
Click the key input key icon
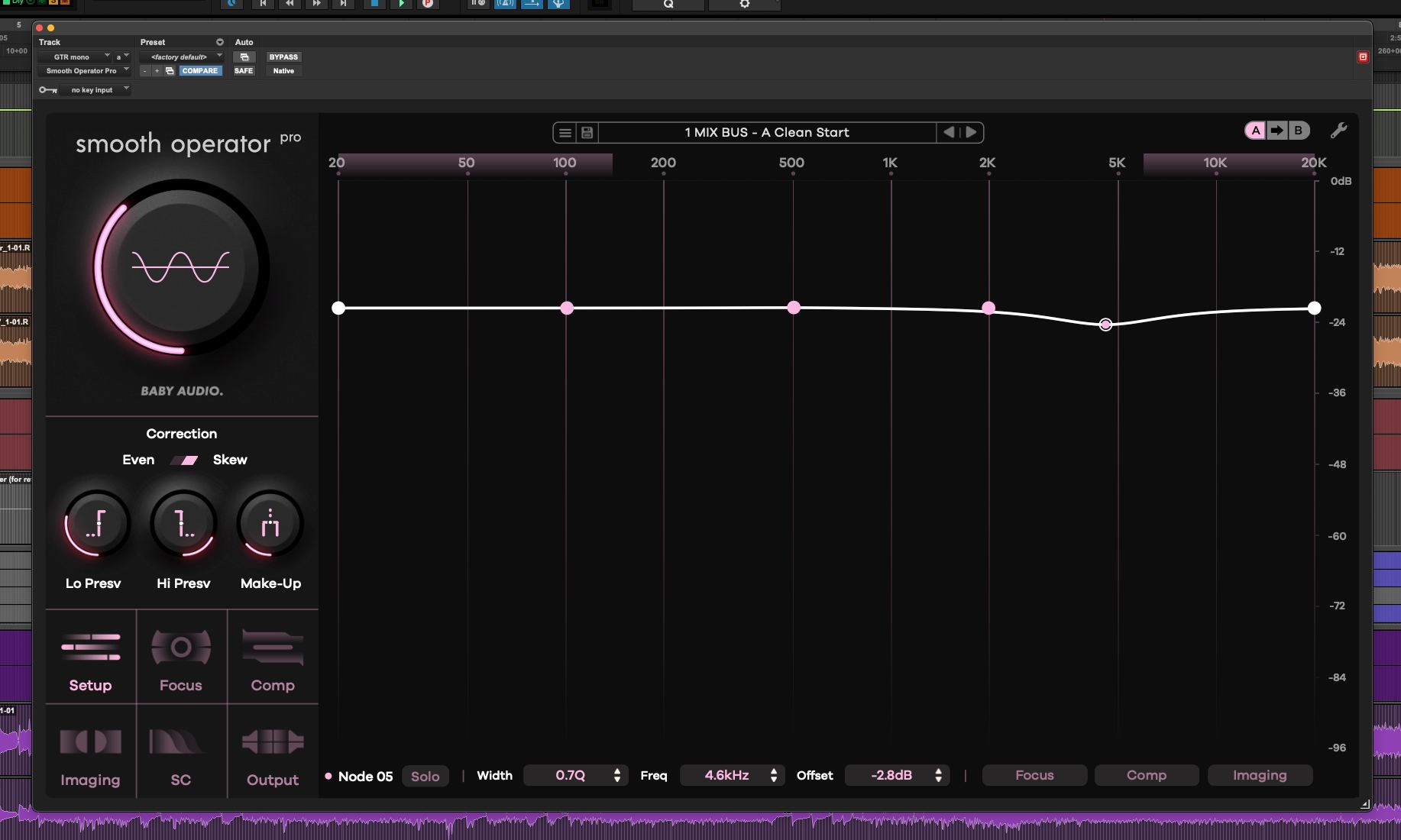point(48,90)
